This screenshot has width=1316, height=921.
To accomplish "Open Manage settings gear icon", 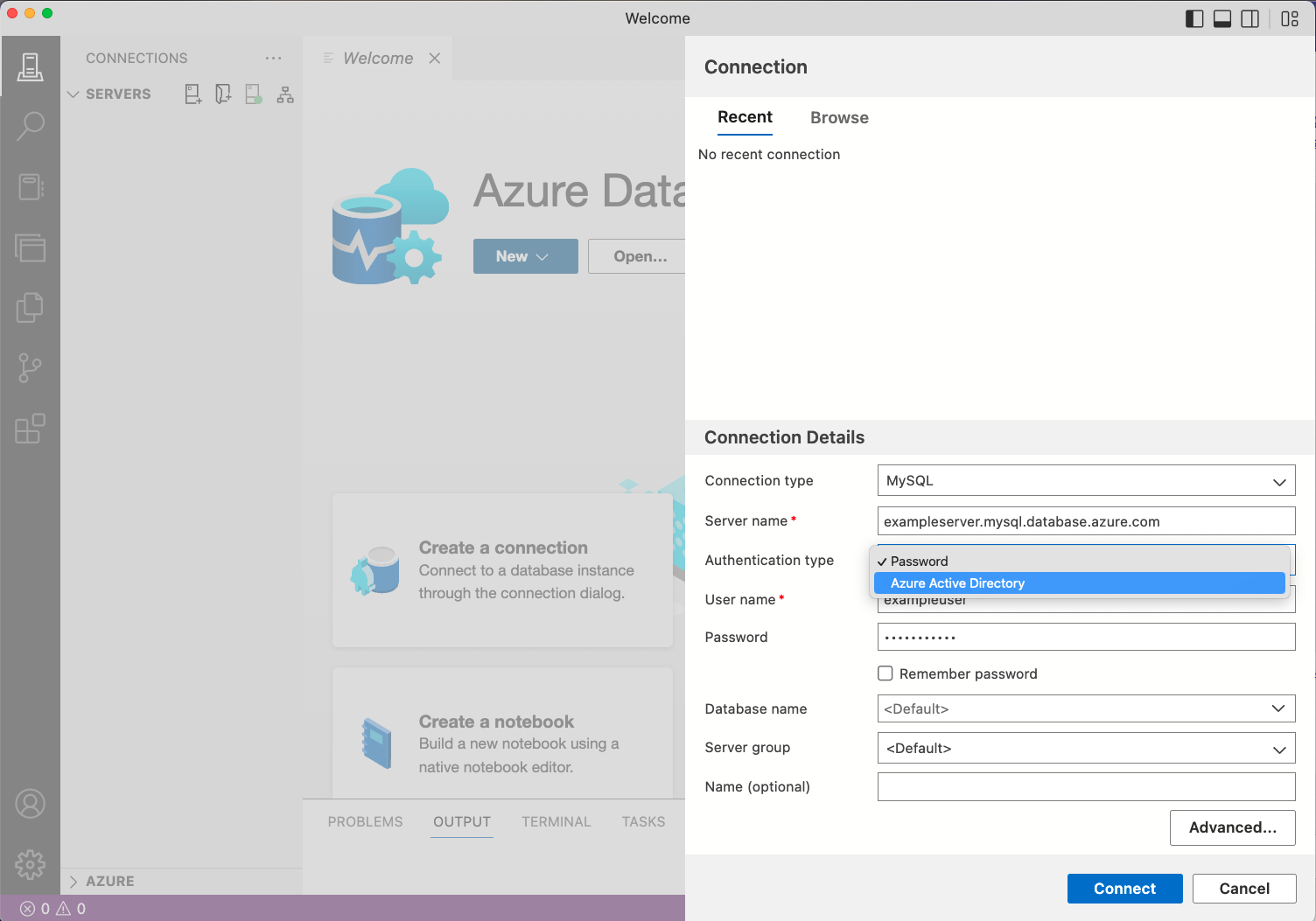I will 31,864.
